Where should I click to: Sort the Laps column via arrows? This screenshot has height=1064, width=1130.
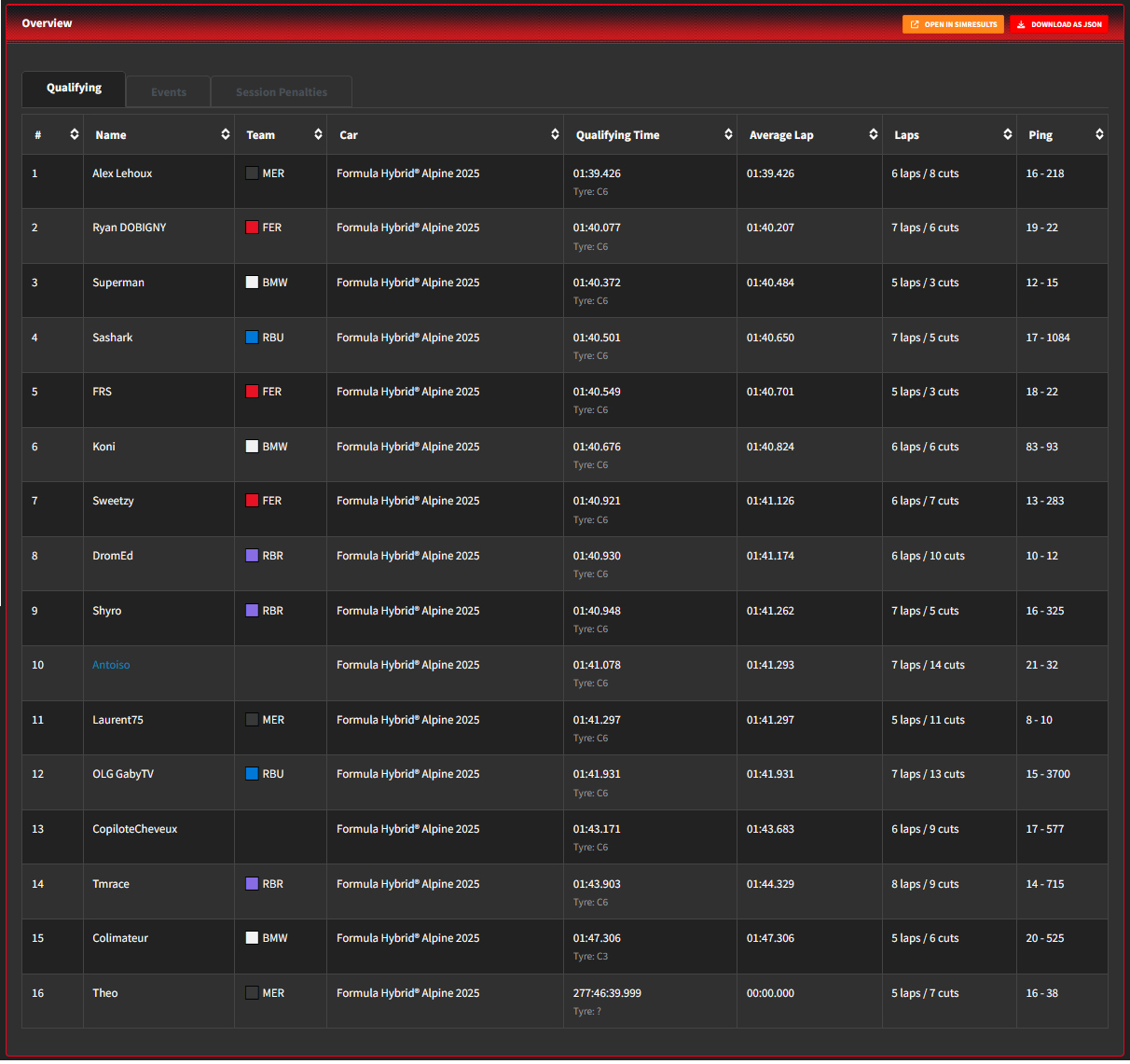[1007, 134]
